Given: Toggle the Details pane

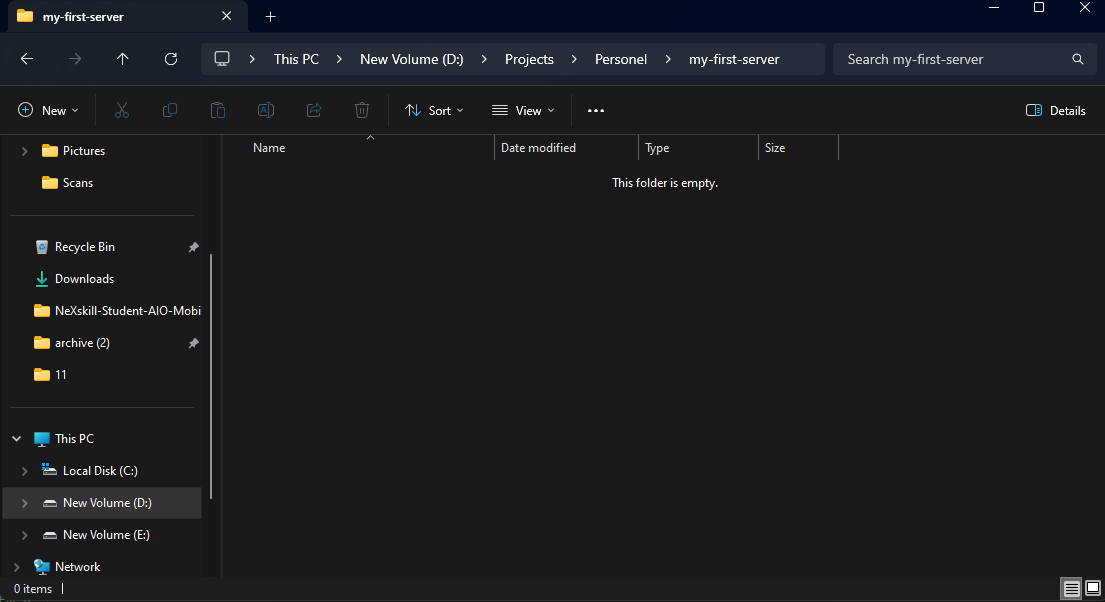Looking at the screenshot, I should [1055, 110].
